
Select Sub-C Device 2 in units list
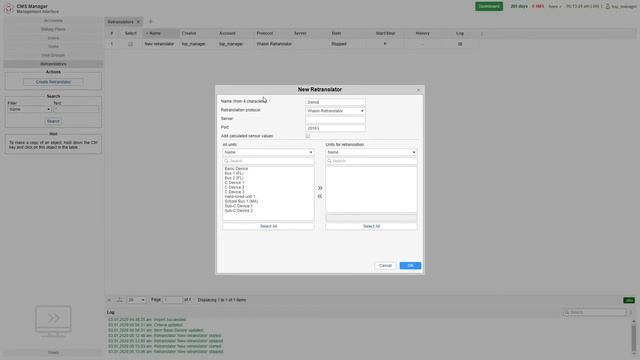point(238,211)
